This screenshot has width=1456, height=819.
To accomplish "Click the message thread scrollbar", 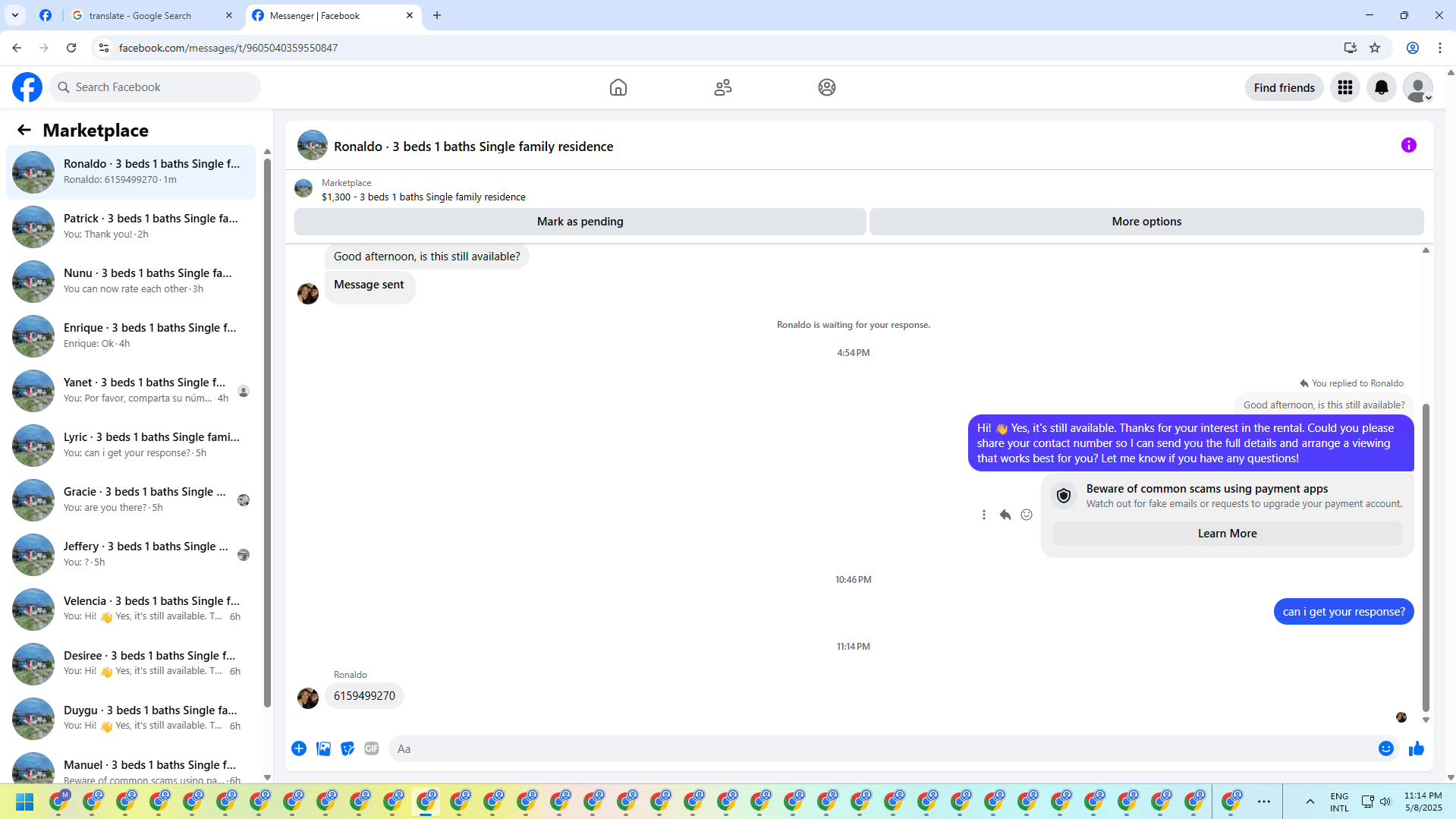I will coord(1426,558).
